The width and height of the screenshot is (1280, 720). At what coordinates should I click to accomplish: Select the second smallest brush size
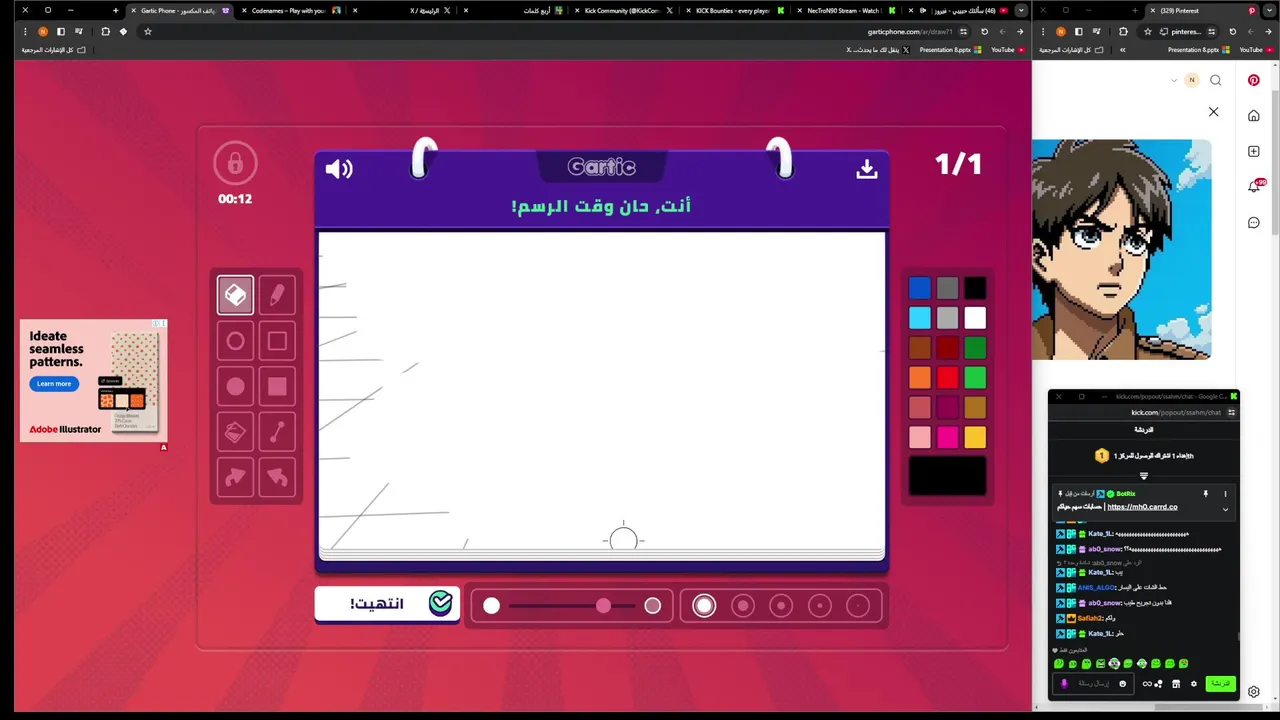(x=820, y=606)
